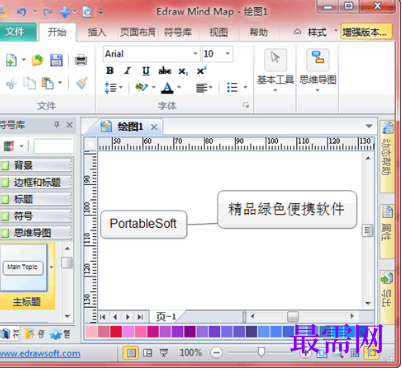Screen dimensions: 402x370
Task: Click the blue pan arrows icon
Action: (65, 12)
